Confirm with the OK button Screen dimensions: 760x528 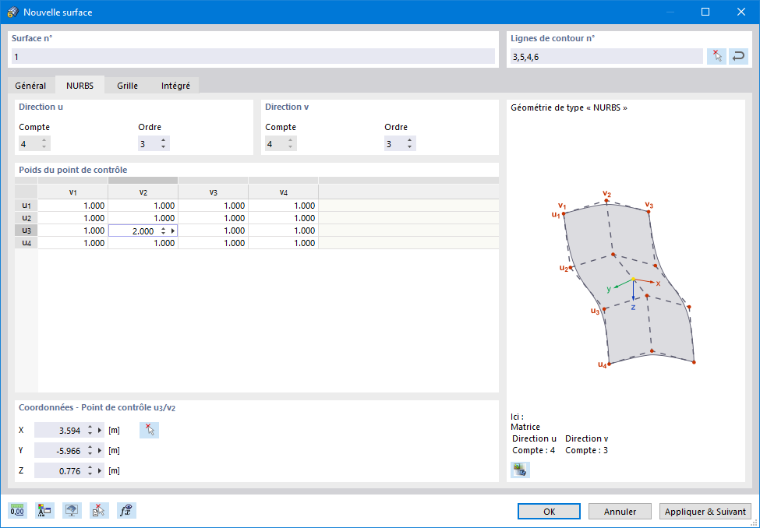pyautogui.click(x=549, y=512)
